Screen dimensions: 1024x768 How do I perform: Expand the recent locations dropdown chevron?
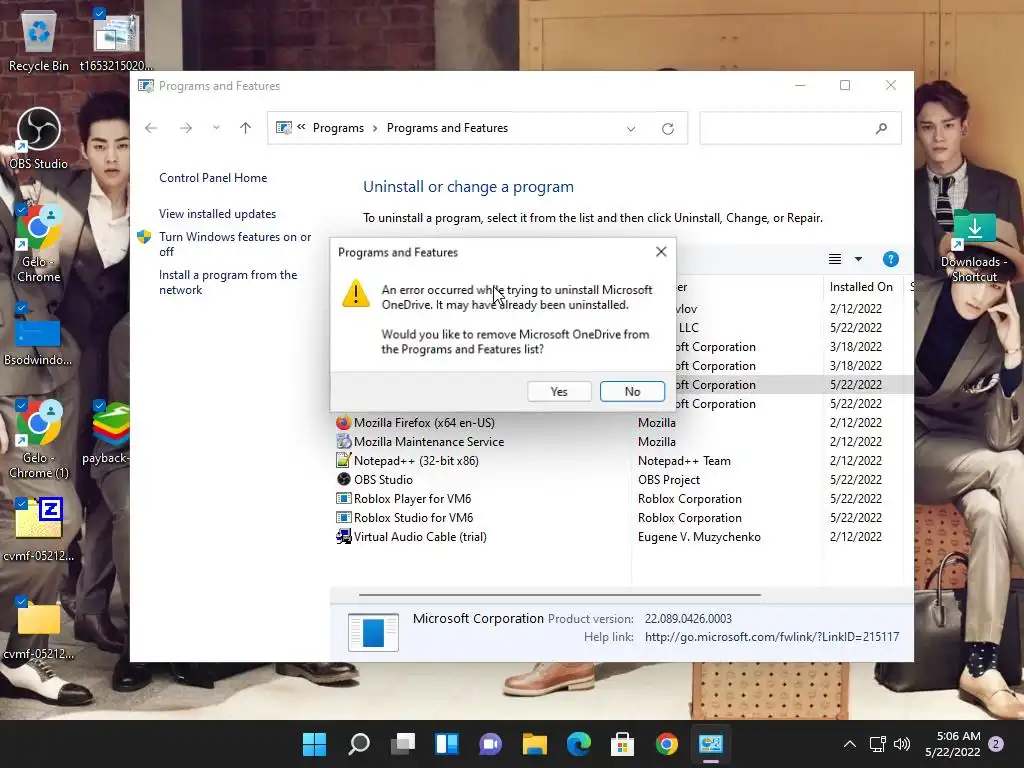(216, 128)
